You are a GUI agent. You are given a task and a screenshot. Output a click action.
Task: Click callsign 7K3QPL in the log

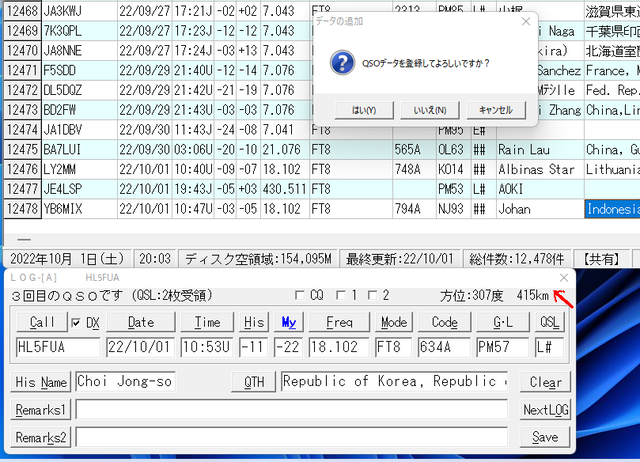click(x=62, y=31)
